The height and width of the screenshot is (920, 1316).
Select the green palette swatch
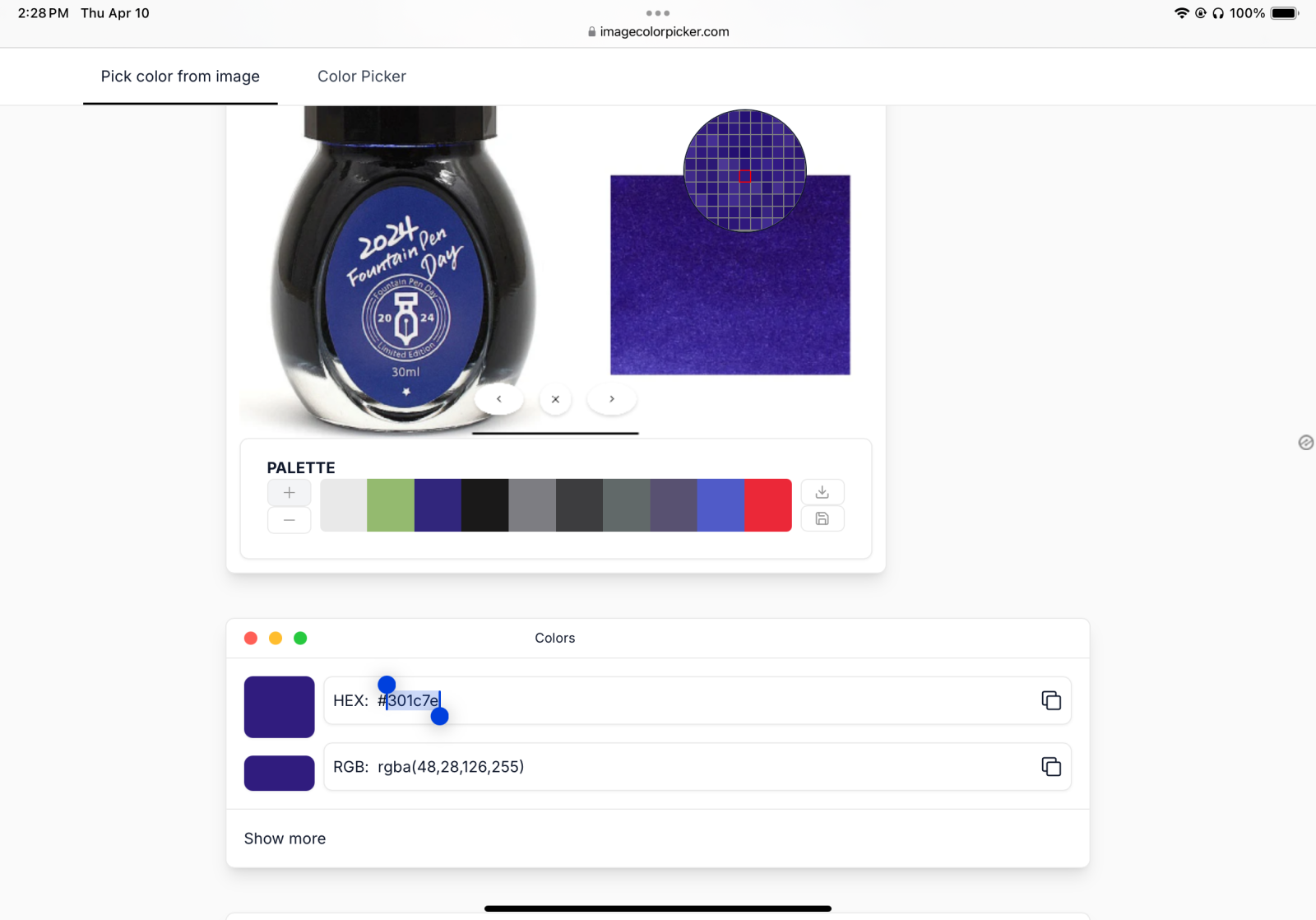(390, 505)
